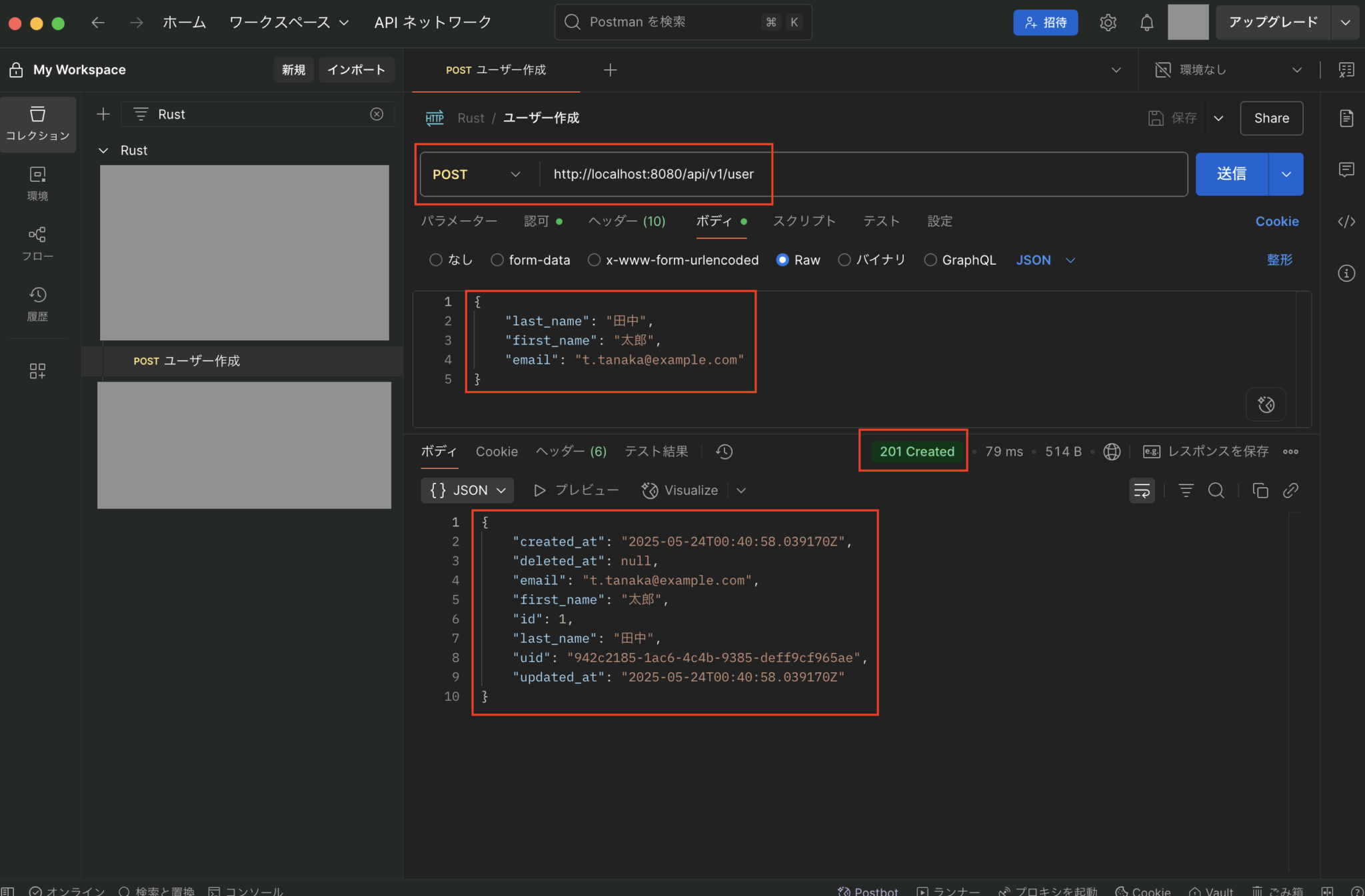
Task: Search the response with magnifier icon
Action: [1216, 490]
